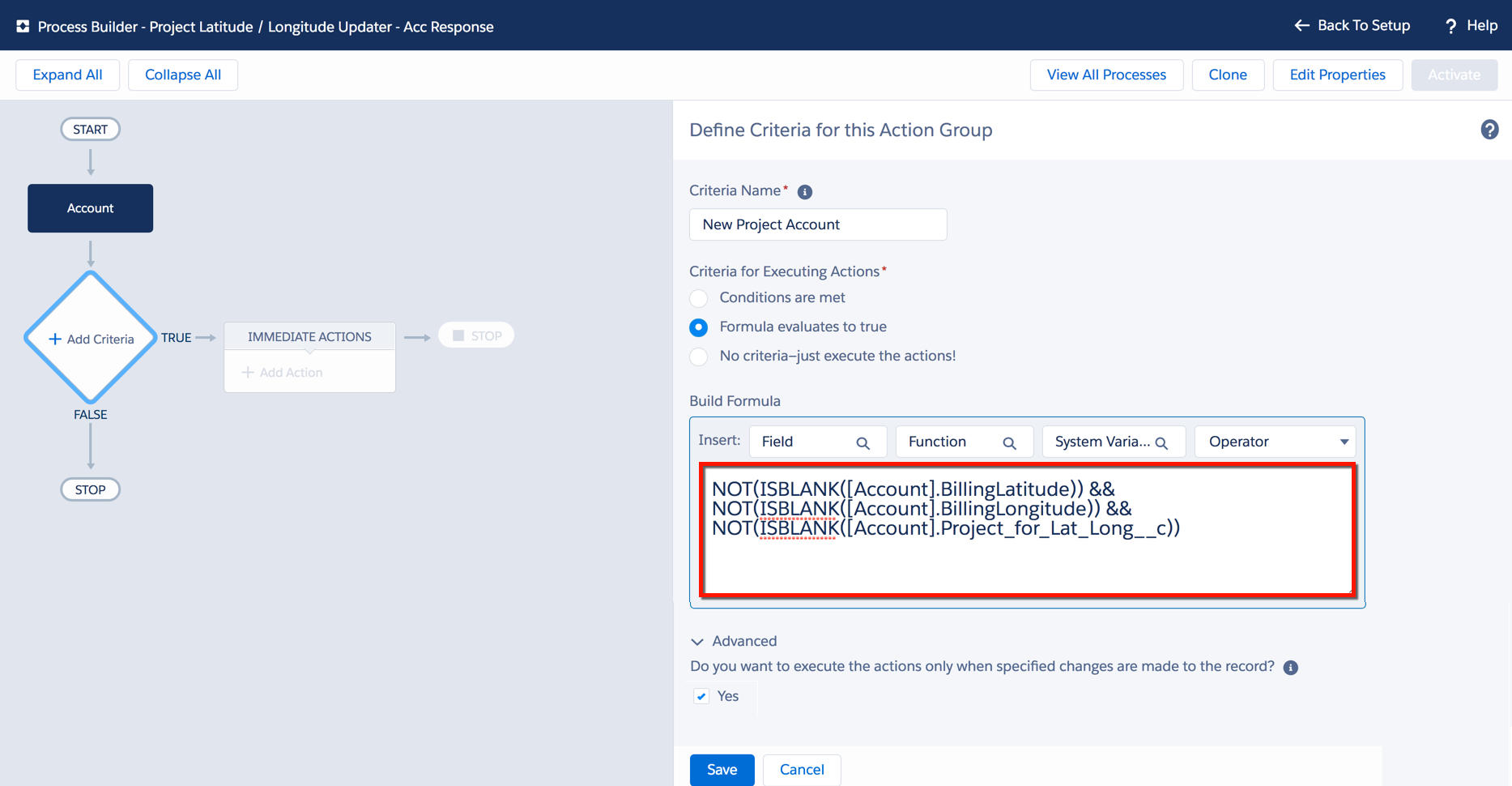The width and height of the screenshot is (1512, 786).
Task: Click the System Variable search icon
Action: (x=1161, y=442)
